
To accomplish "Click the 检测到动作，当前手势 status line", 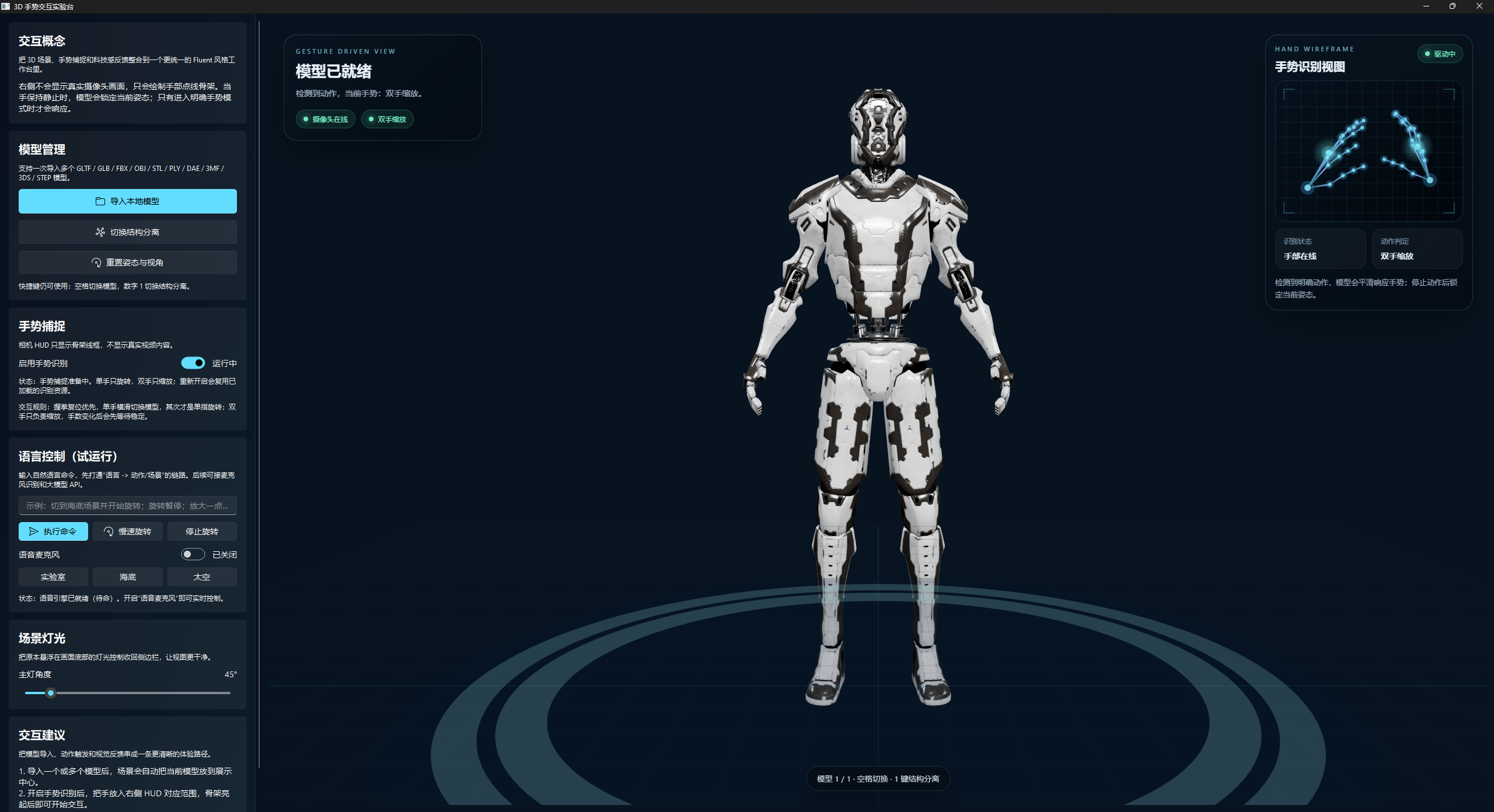I will click(359, 93).
